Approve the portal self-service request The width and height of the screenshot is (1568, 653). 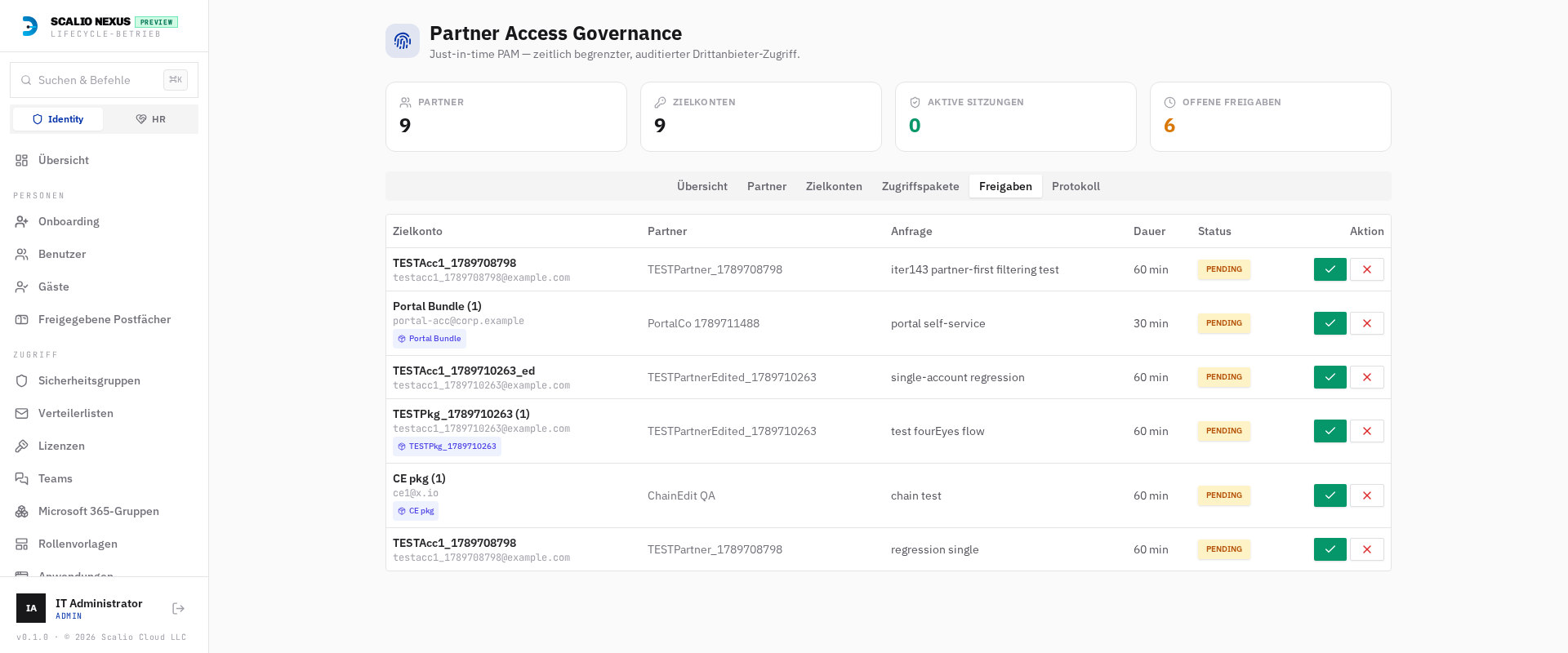click(1330, 323)
